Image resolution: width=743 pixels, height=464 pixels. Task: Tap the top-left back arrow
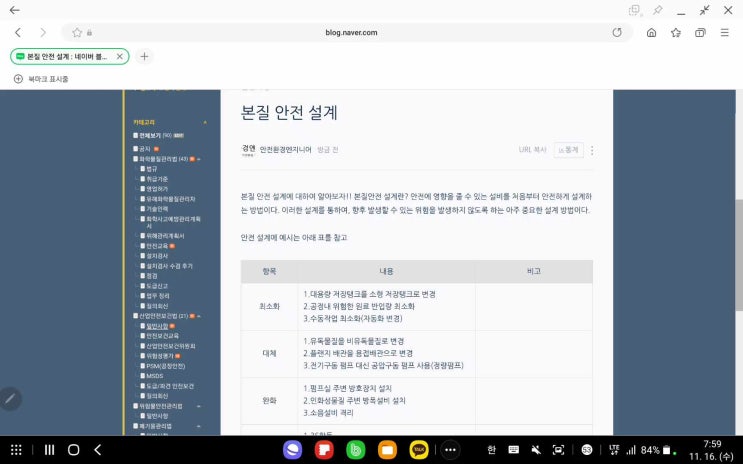[15, 10]
